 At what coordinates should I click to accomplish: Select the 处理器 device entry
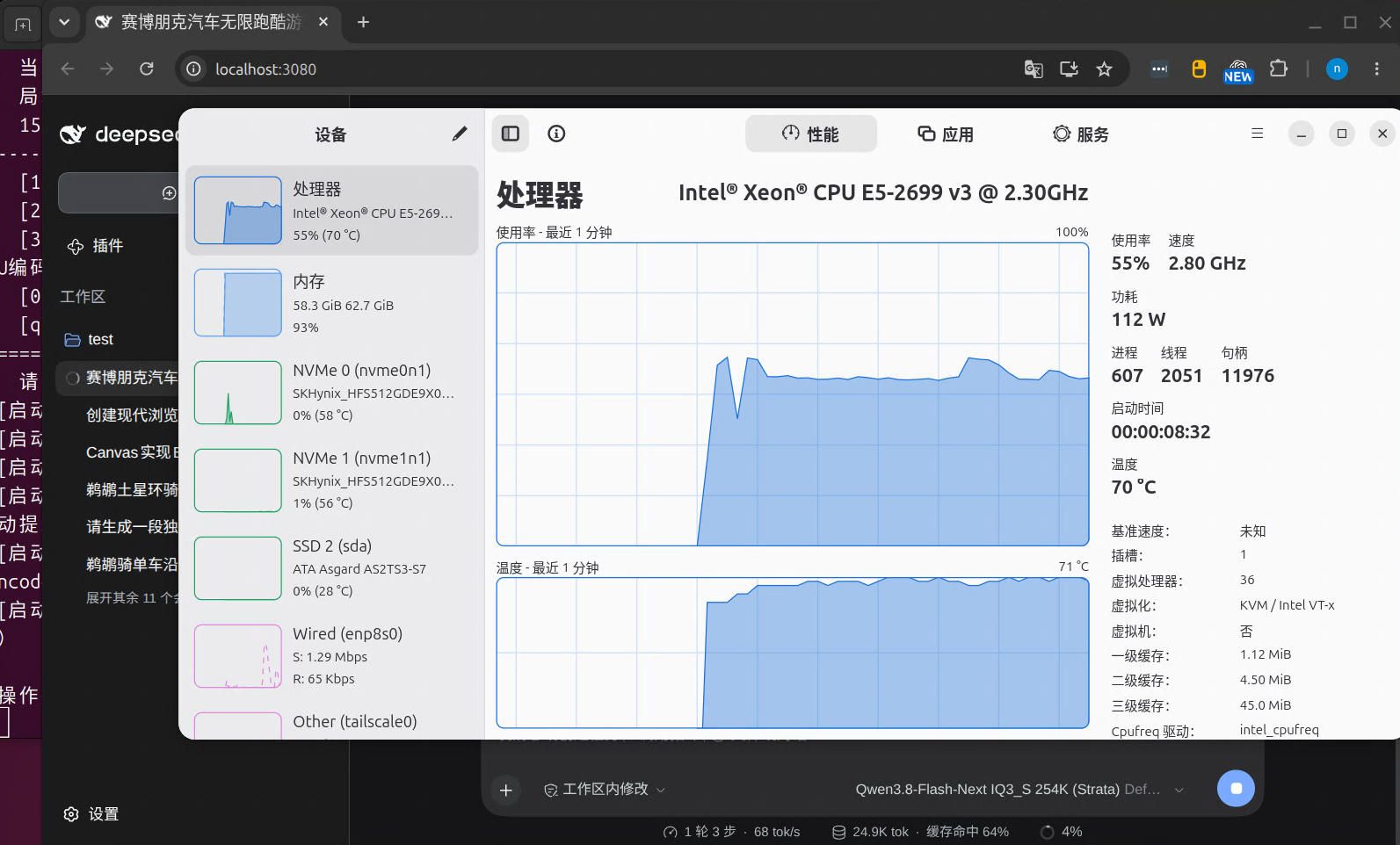[x=332, y=211]
